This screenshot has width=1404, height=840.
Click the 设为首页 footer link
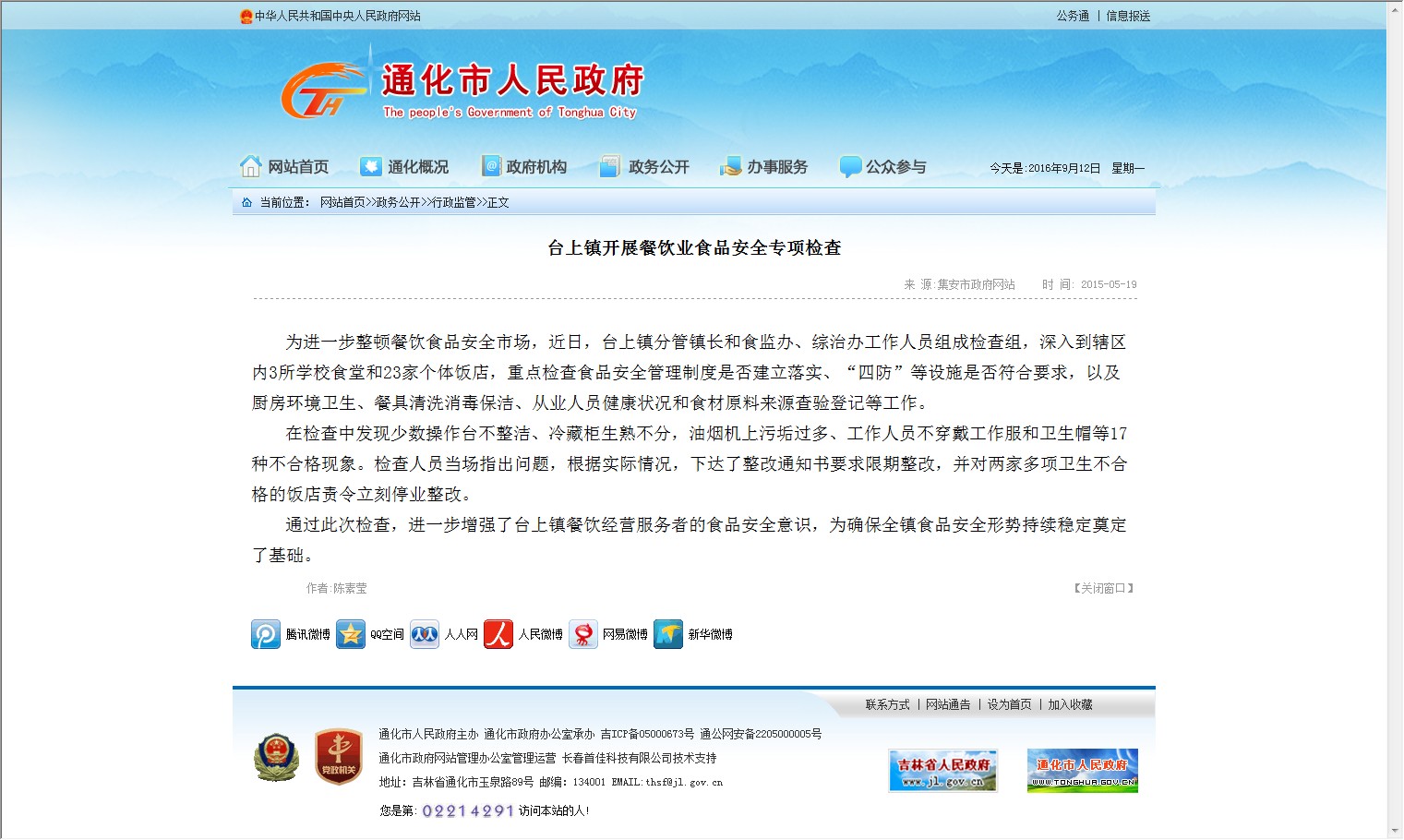[1009, 704]
